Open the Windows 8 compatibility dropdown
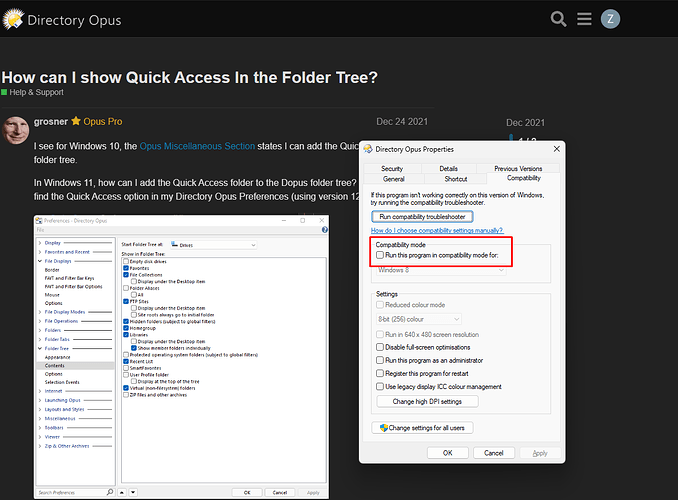This screenshot has width=678, height=500. (440, 270)
